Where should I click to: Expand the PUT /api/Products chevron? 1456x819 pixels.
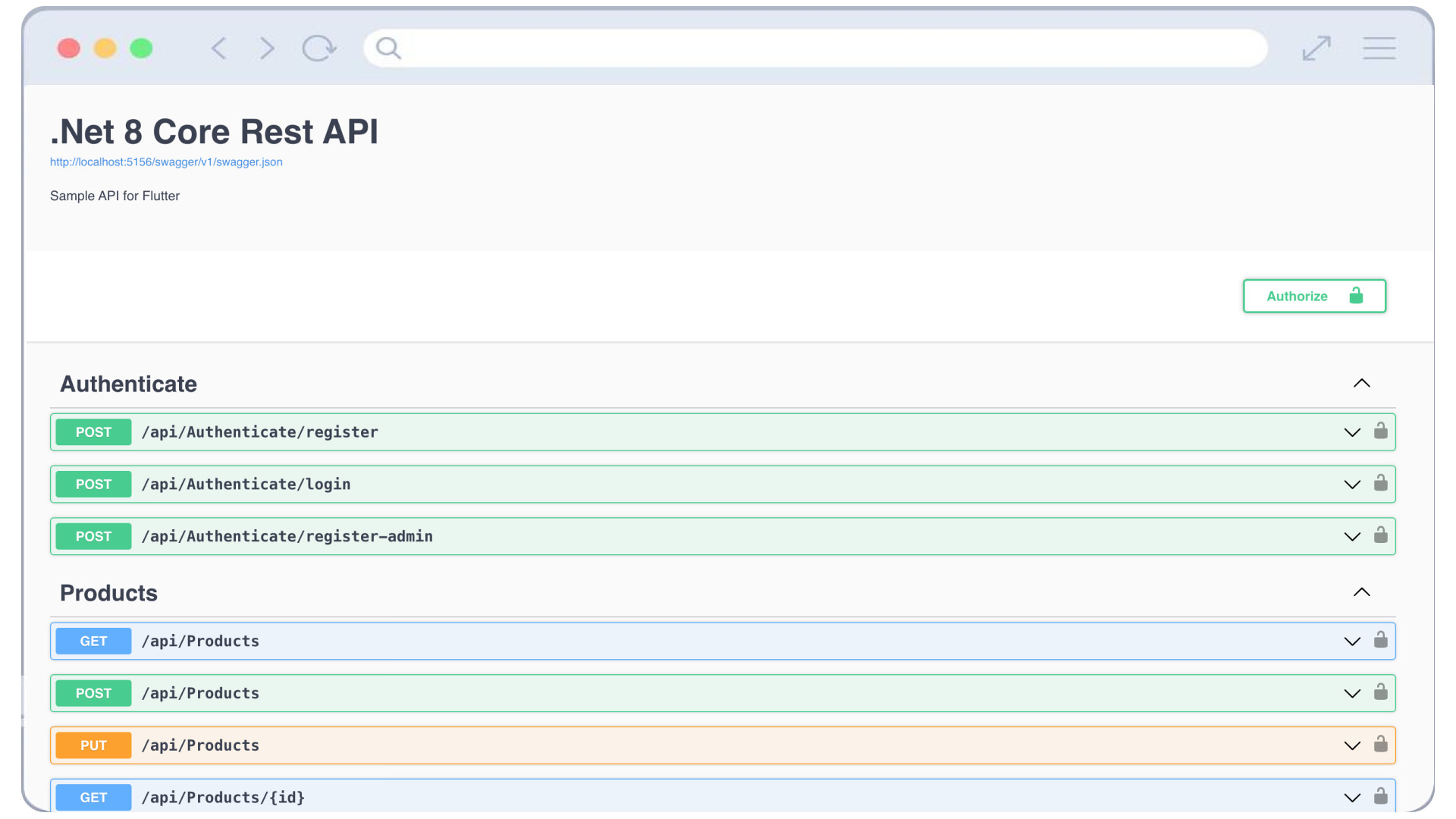[x=1352, y=746]
